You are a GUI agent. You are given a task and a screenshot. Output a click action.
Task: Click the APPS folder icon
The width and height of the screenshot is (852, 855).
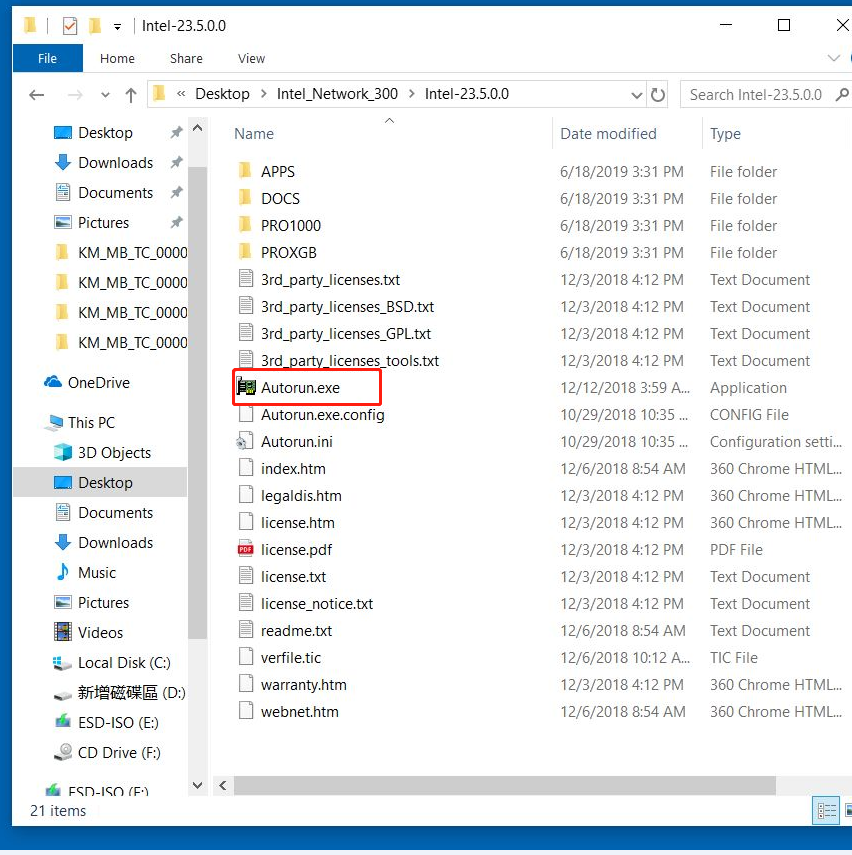click(x=246, y=172)
